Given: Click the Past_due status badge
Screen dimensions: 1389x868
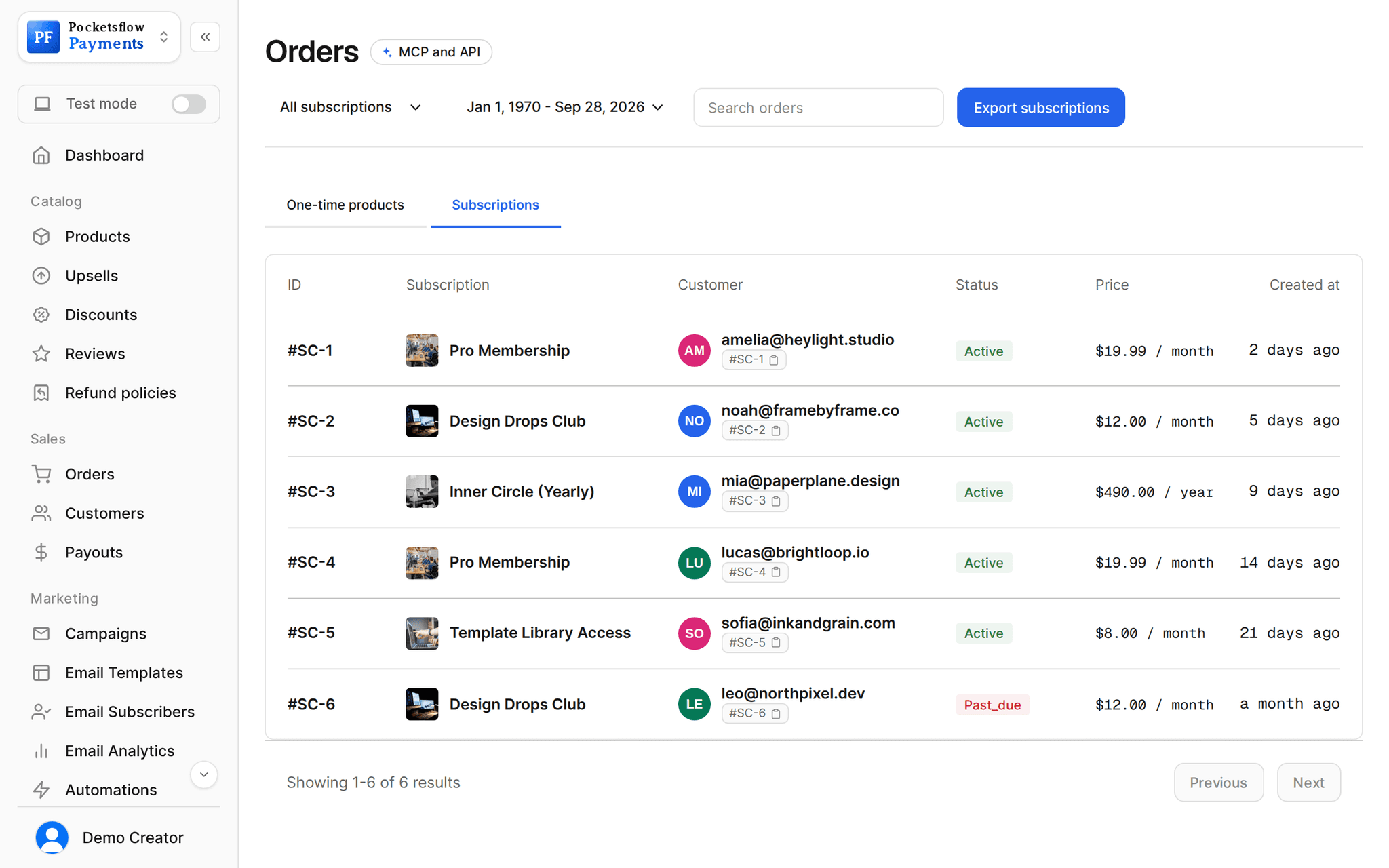Looking at the screenshot, I should click(992, 705).
